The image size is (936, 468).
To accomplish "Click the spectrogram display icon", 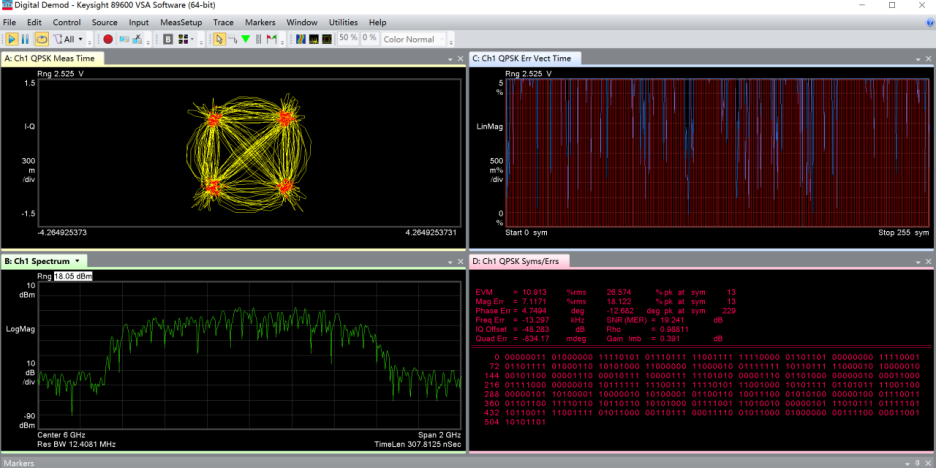I will pos(300,39).
